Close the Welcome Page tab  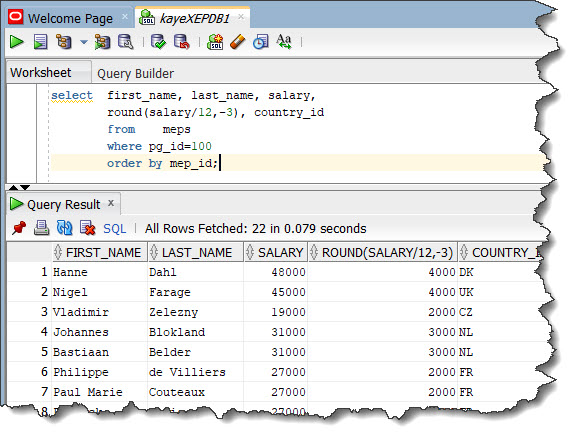[x=125, y=17]
